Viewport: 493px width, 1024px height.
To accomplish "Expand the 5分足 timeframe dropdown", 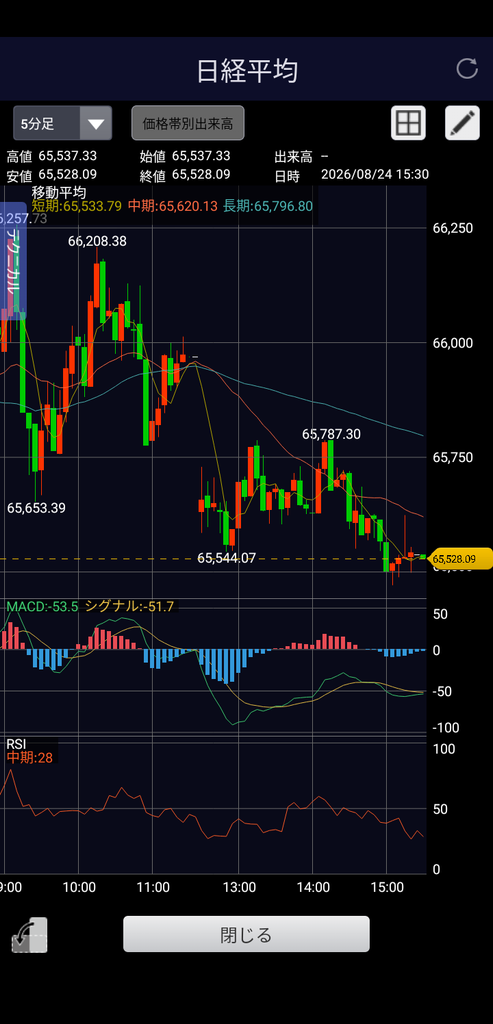I will [63, 123].
